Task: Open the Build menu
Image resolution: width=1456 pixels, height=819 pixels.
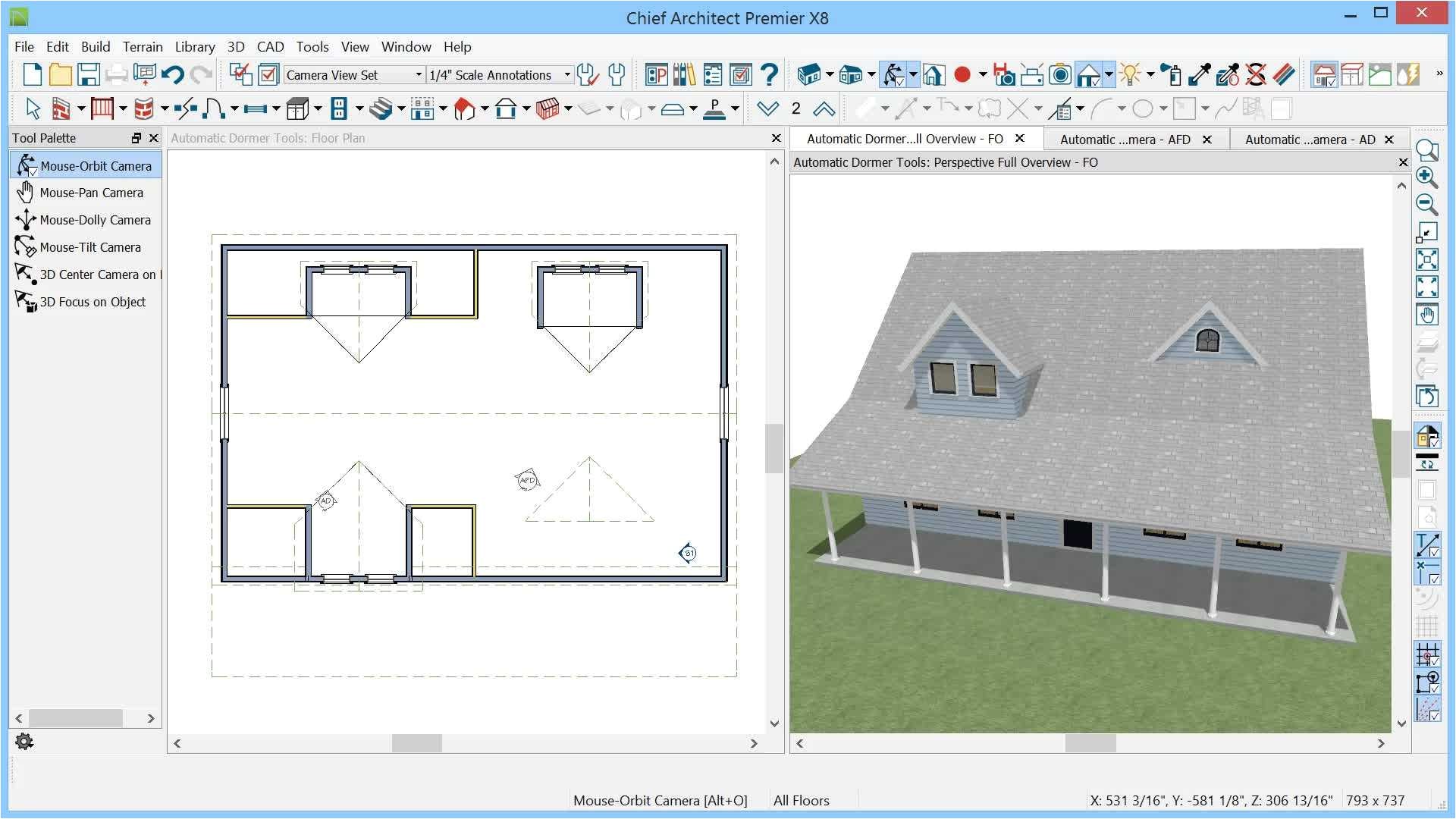Action: point(96,46)
